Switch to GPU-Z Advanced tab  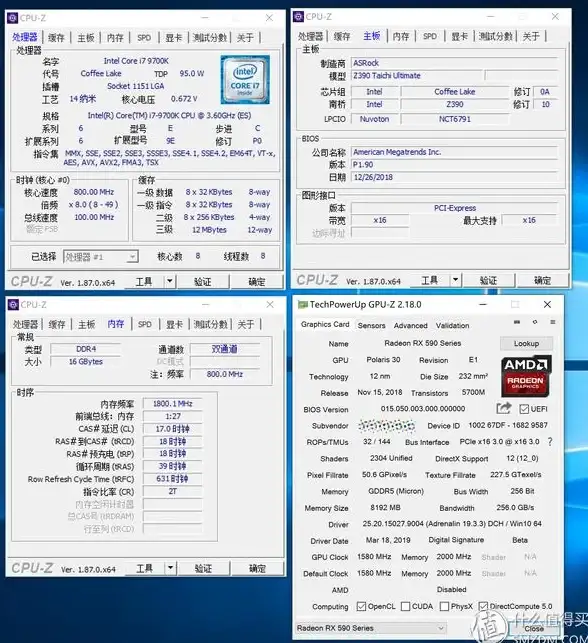point(410,326)
